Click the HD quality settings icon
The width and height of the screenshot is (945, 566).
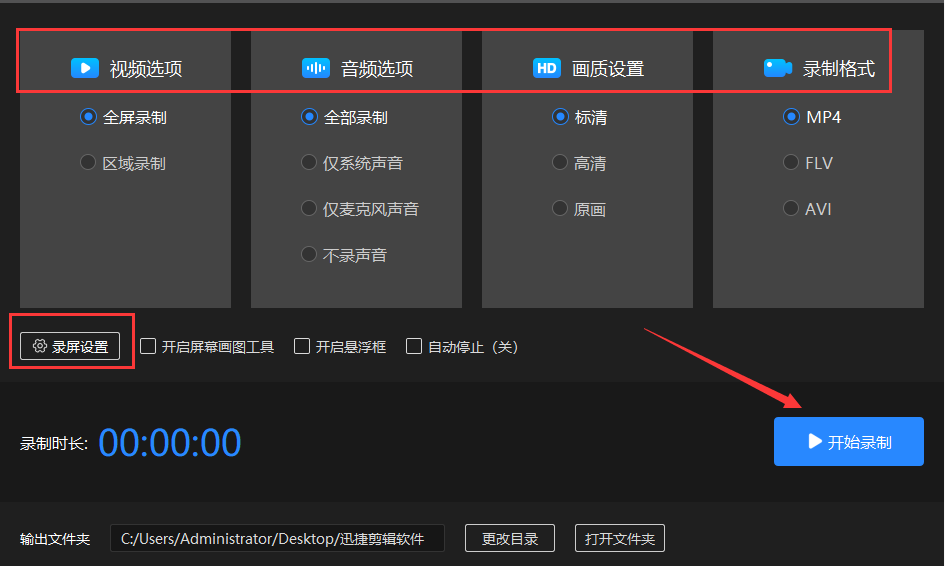point(547,68)
